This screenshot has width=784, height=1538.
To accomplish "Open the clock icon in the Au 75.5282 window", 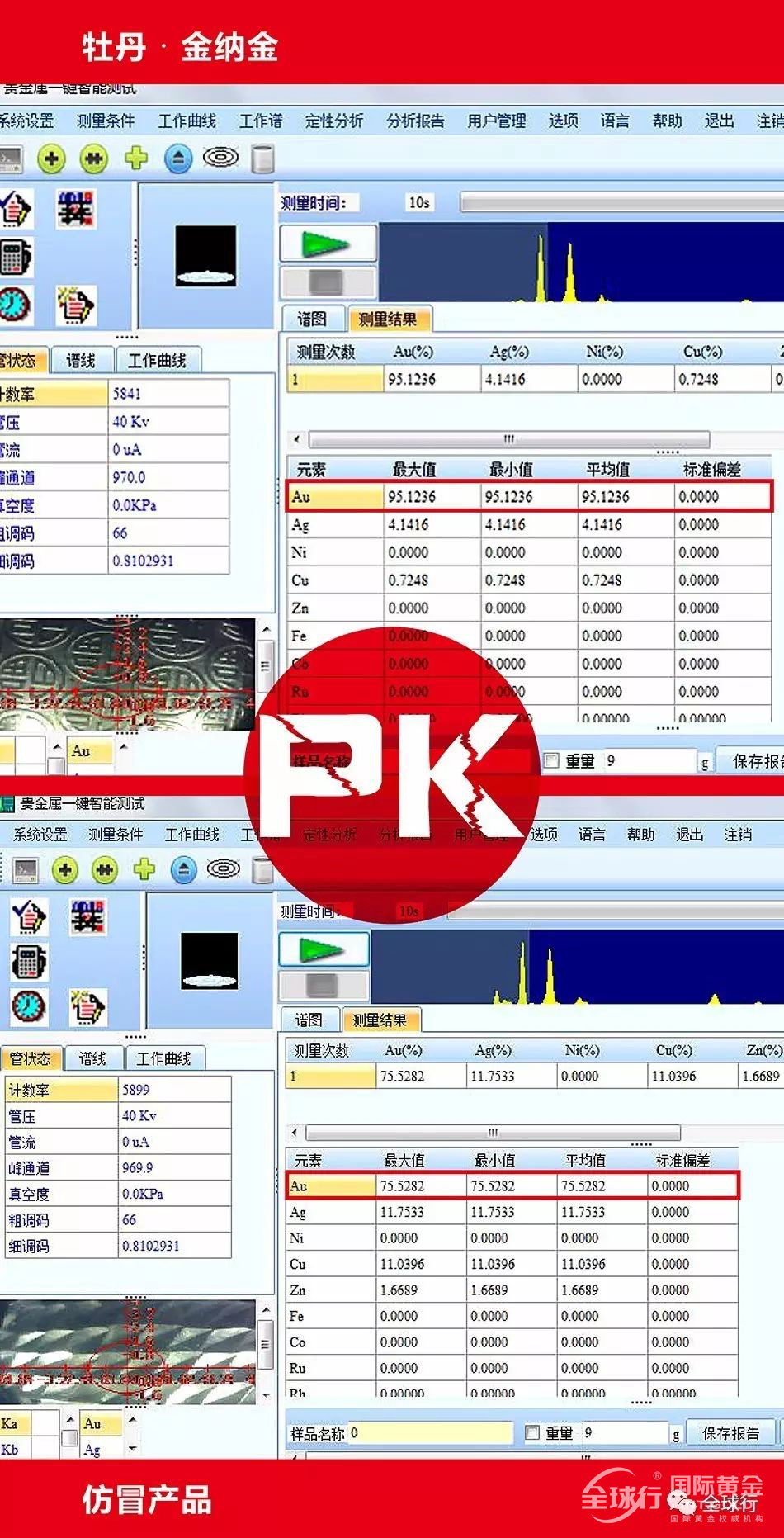I will (29, 1006).
